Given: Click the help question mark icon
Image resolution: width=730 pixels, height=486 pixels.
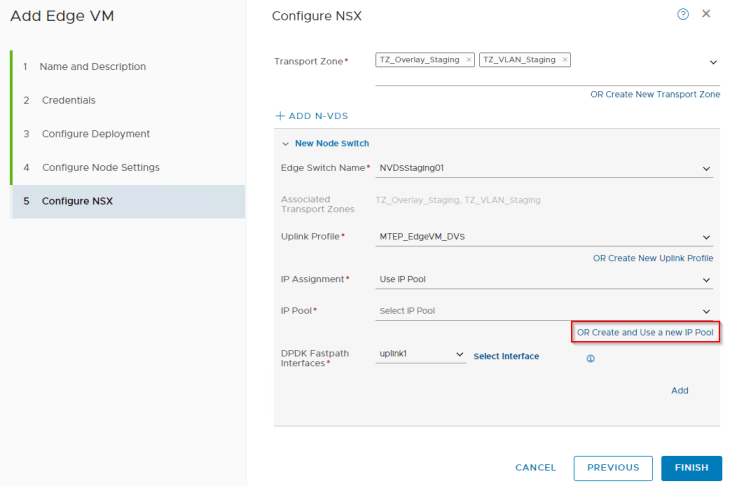Looking at the screenshot, I should click(x=683, y=14).
